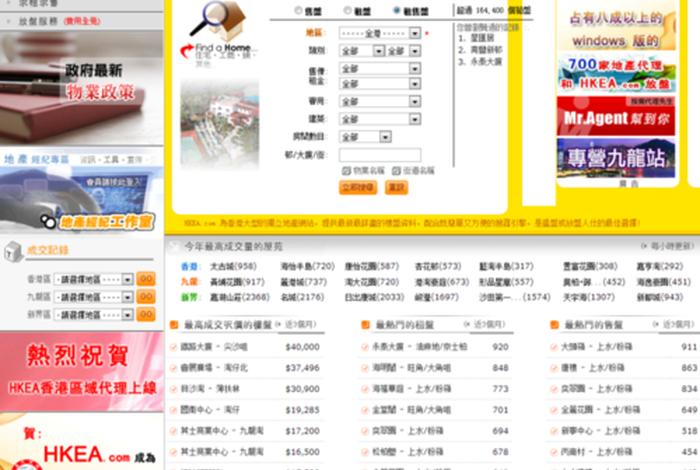Open the orange 九龍 region row label
Viewport: 700px width, 470px height.
pos(189,282)
